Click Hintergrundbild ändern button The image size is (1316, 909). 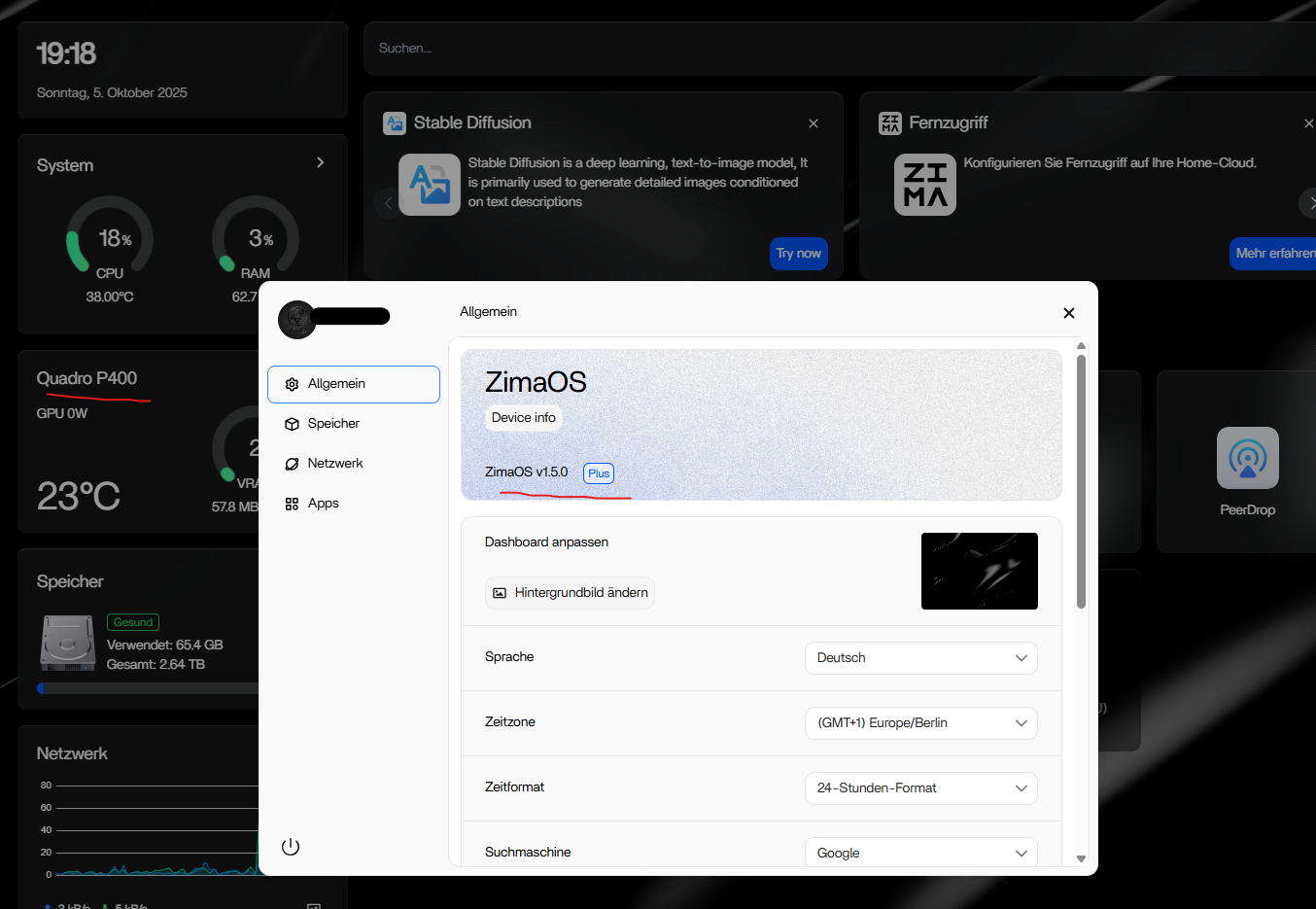(x=570, y=593)
